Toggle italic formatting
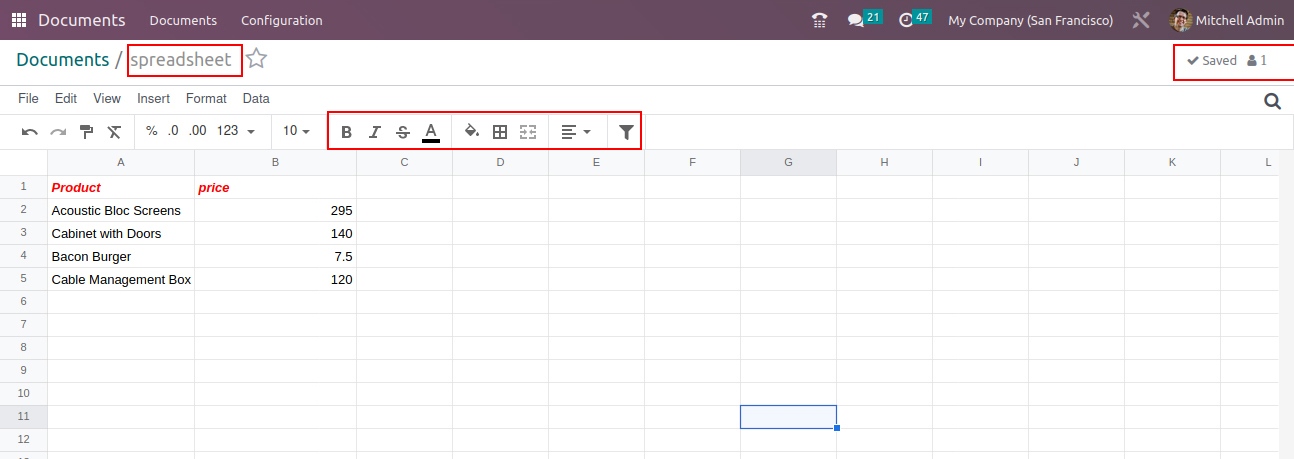 (x=374, y=131)
